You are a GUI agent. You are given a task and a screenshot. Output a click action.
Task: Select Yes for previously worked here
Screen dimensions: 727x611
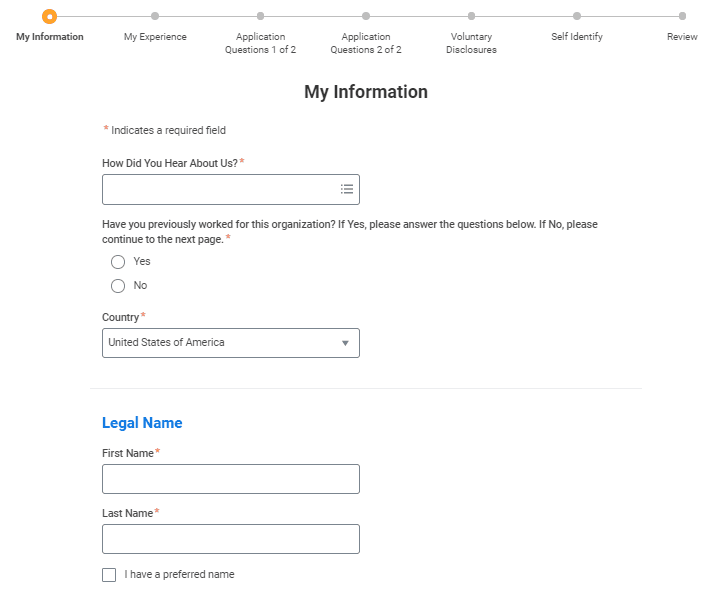[118, 262]
